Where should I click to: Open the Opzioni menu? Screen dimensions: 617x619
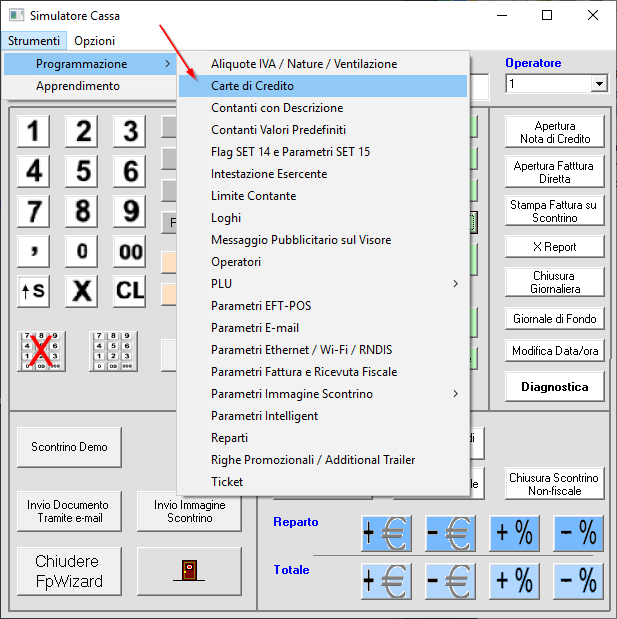point(94,41)
